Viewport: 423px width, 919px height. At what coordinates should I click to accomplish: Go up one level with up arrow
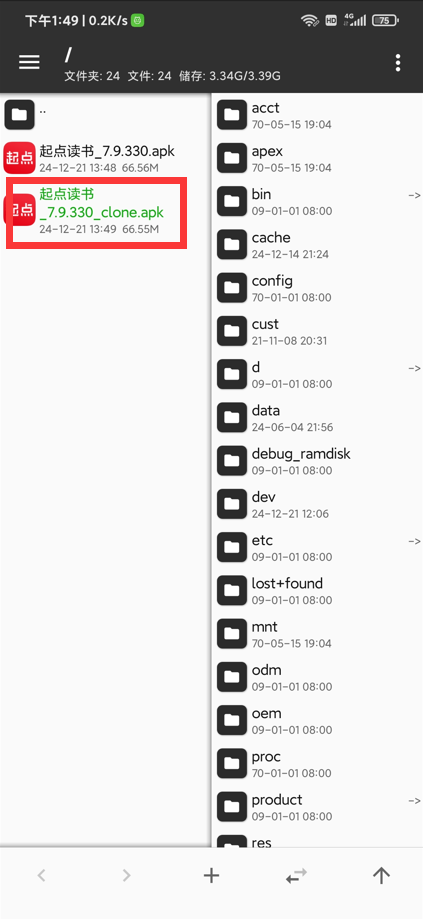tap(381, 876)
